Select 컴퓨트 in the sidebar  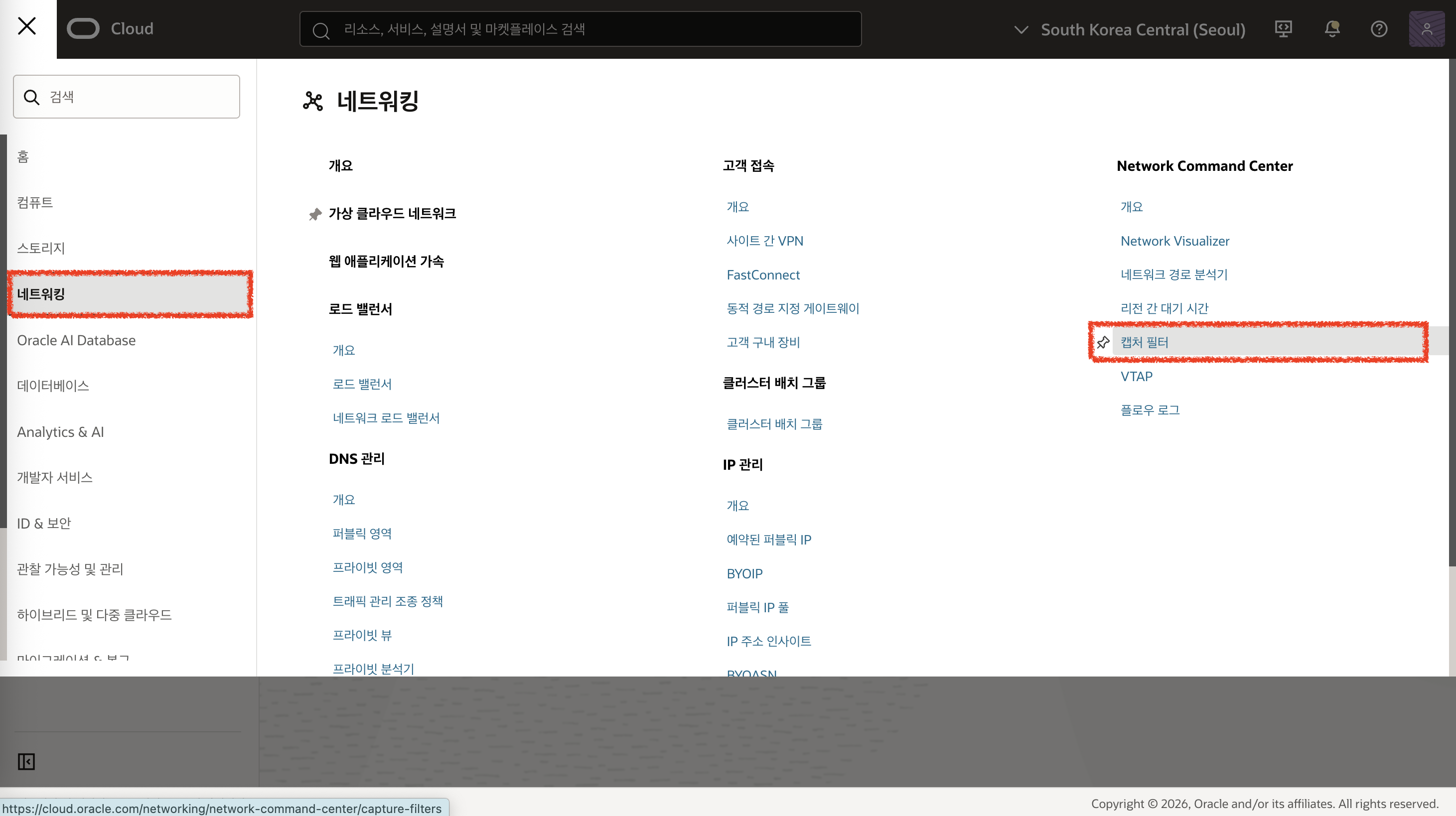click(x=35, y=202)
